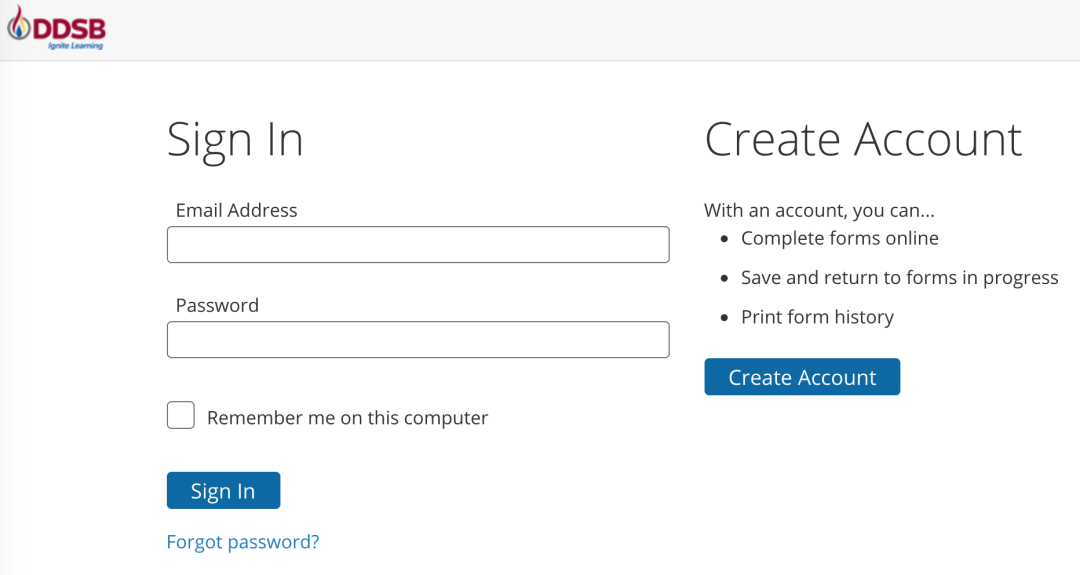Focus the Email Address input field

point(417,245)
